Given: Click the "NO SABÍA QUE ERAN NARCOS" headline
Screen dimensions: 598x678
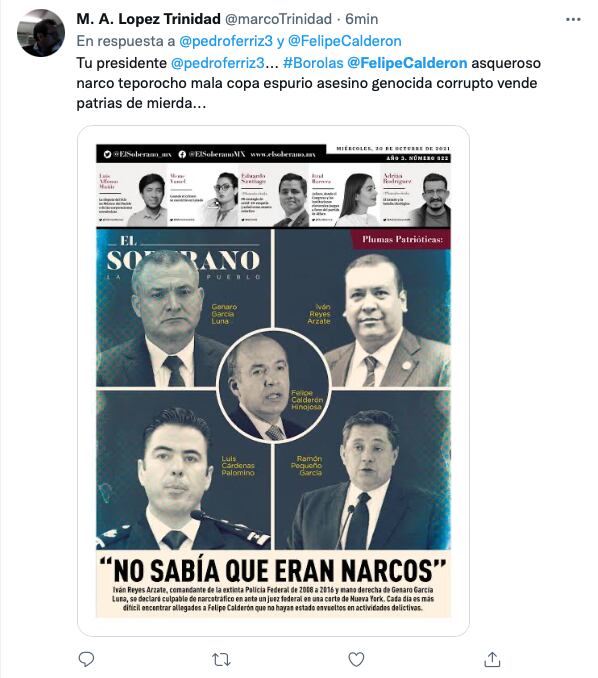Looking at the screenshot, I should 273,570.
